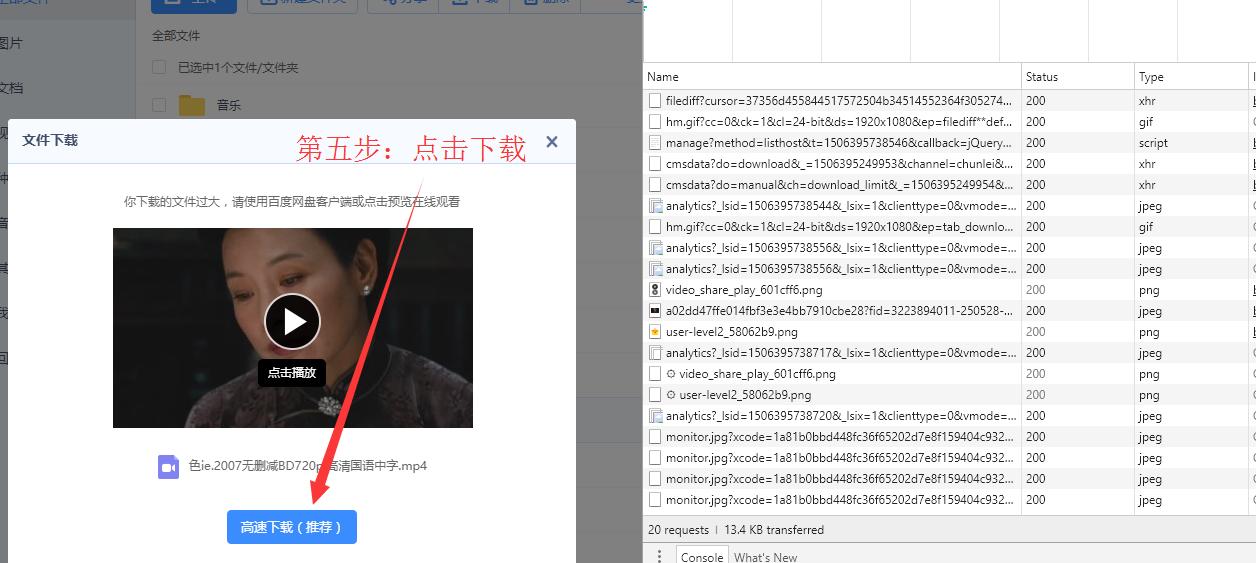
Task: Sort requests by the Status column header
Action: (x=1078, y=77)
